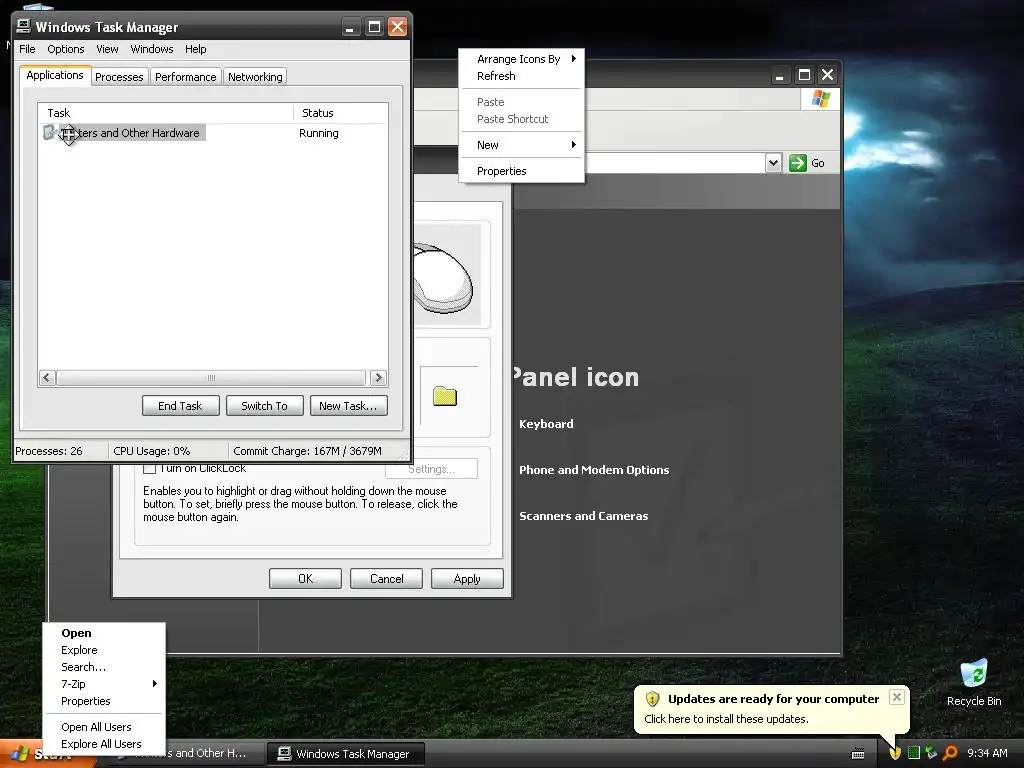
Task: Open the Help menu in Task Manager
Action: [195, 49]
